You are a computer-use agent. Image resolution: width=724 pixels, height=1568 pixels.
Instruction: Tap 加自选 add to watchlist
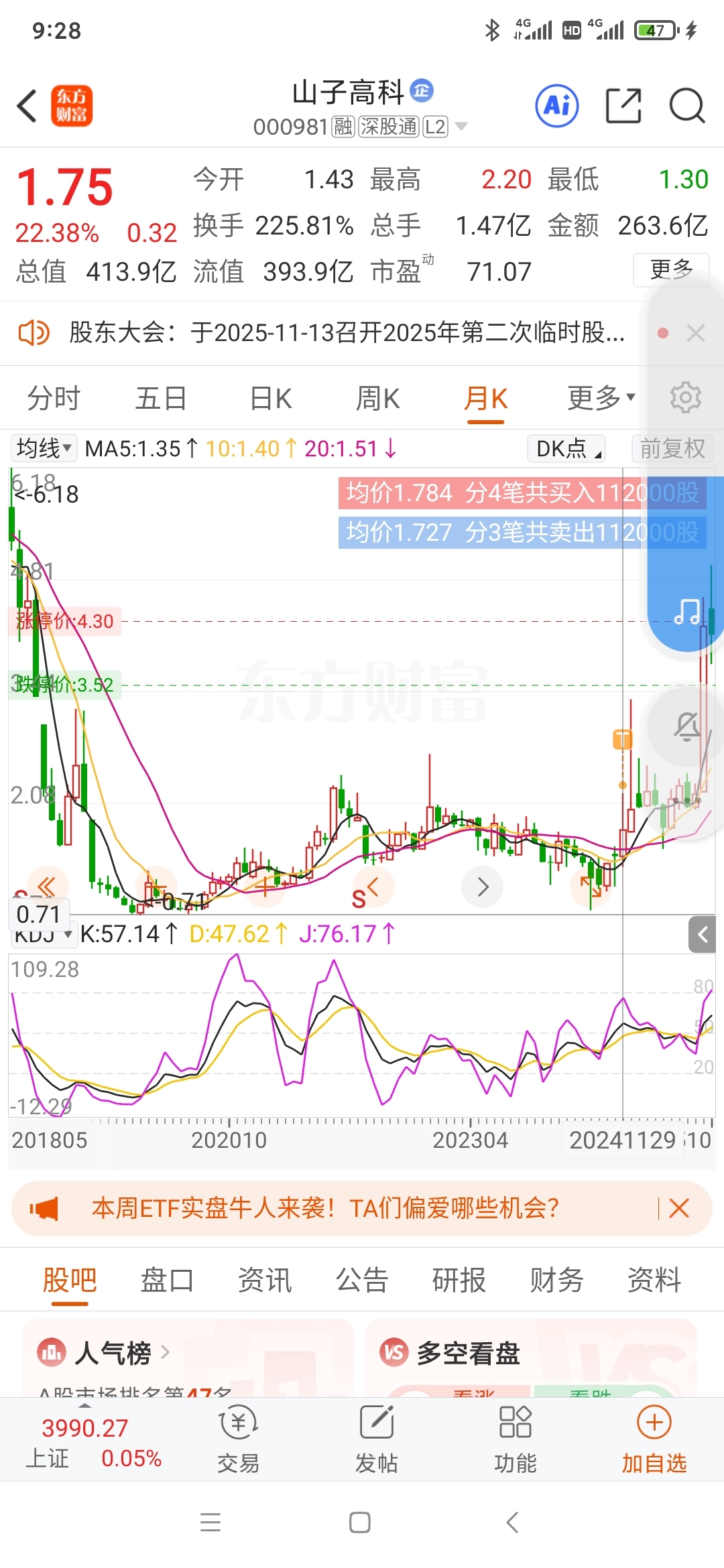pyautogui.click(x=654, y=1439)
